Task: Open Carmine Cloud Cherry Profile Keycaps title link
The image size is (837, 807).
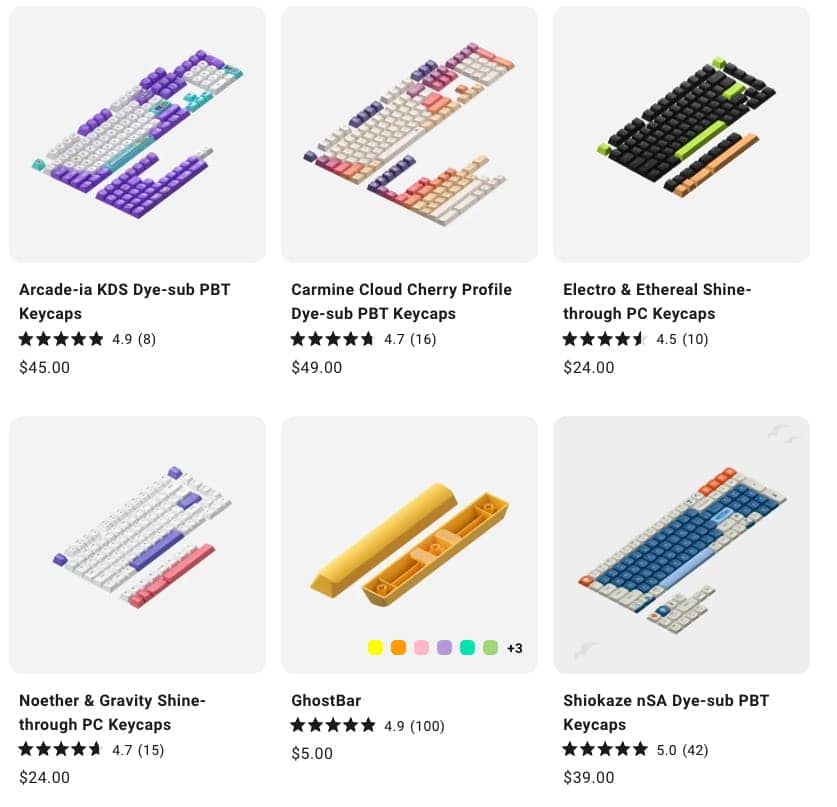Action: 401,302
